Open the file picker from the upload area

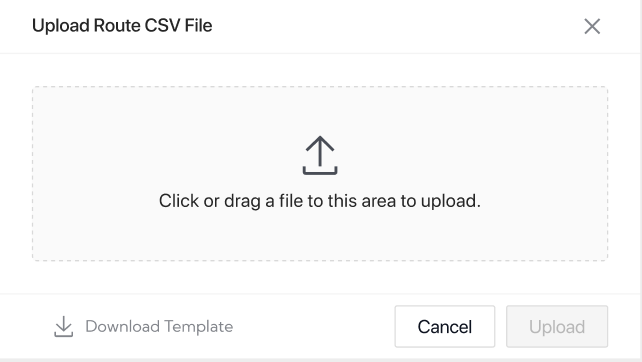click(320, 174)
